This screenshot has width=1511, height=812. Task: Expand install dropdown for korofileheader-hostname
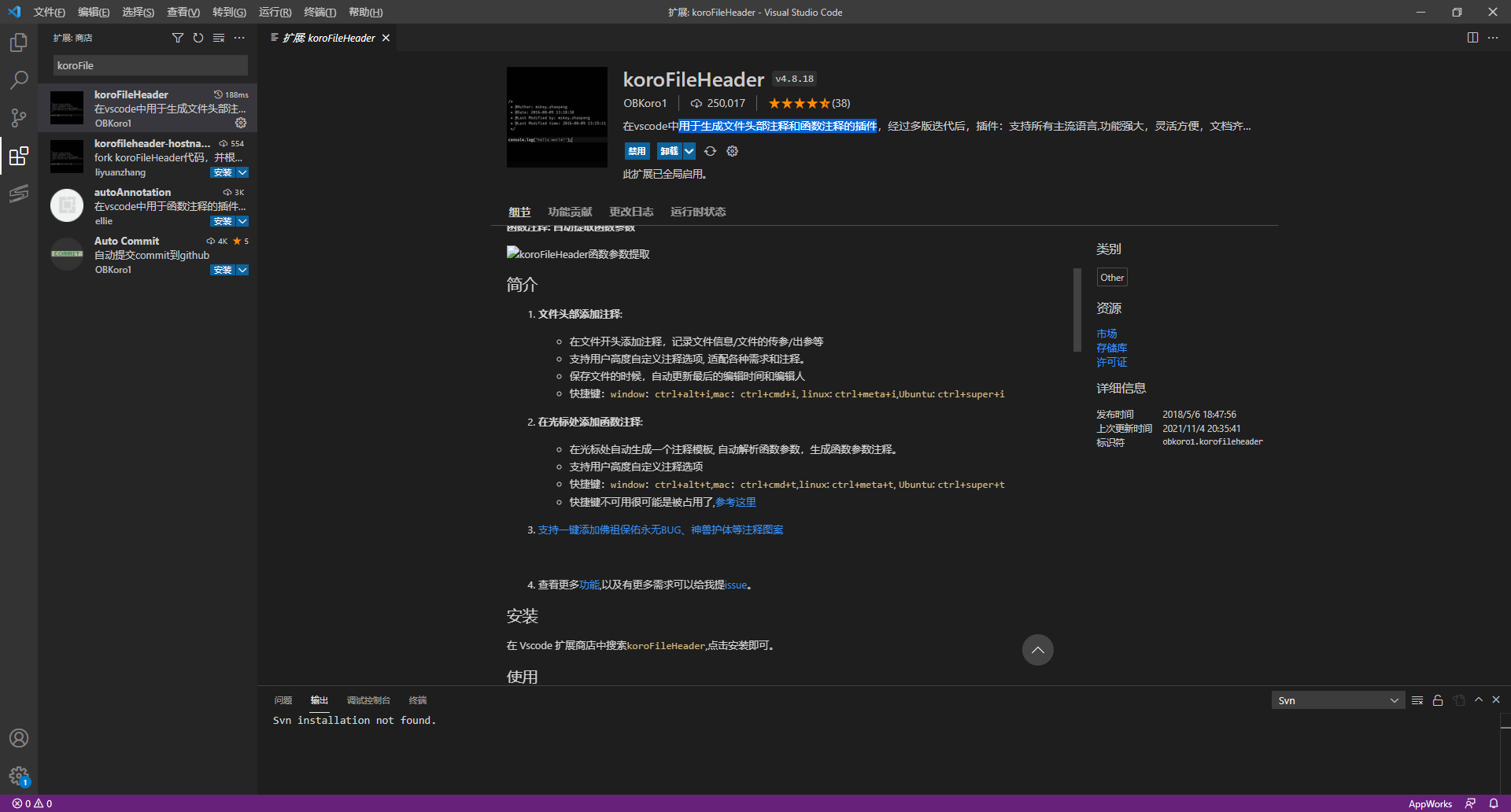(x=242, y=172)
